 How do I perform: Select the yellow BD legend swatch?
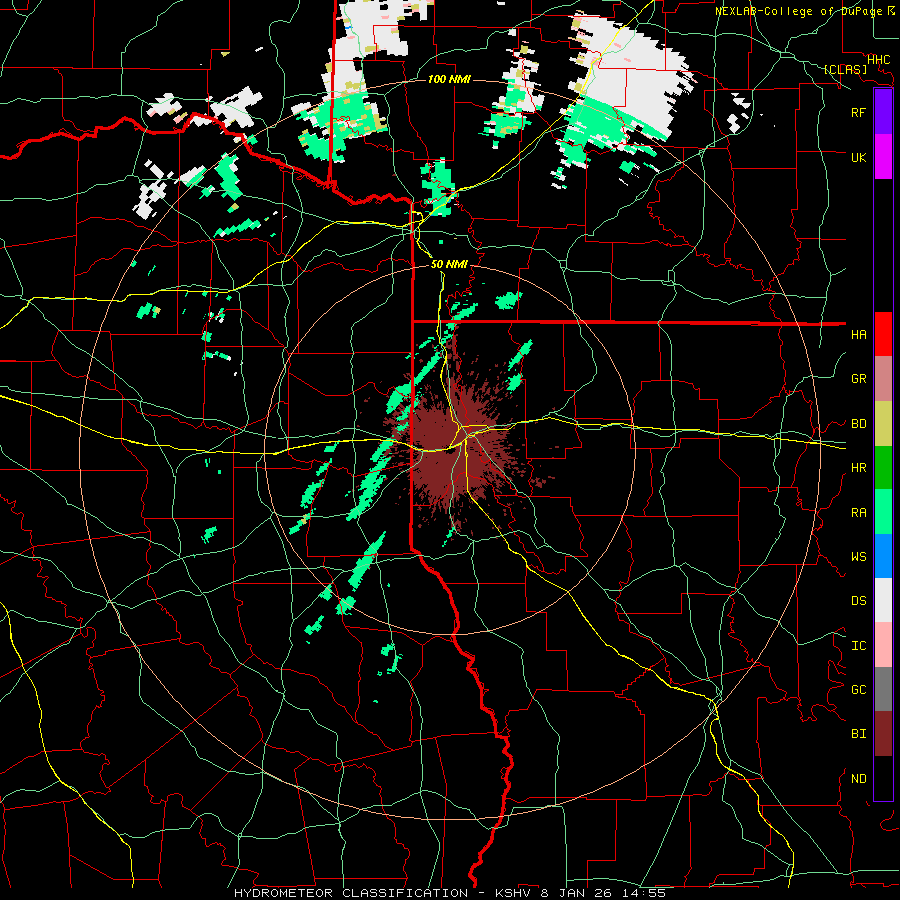[883, 424]
